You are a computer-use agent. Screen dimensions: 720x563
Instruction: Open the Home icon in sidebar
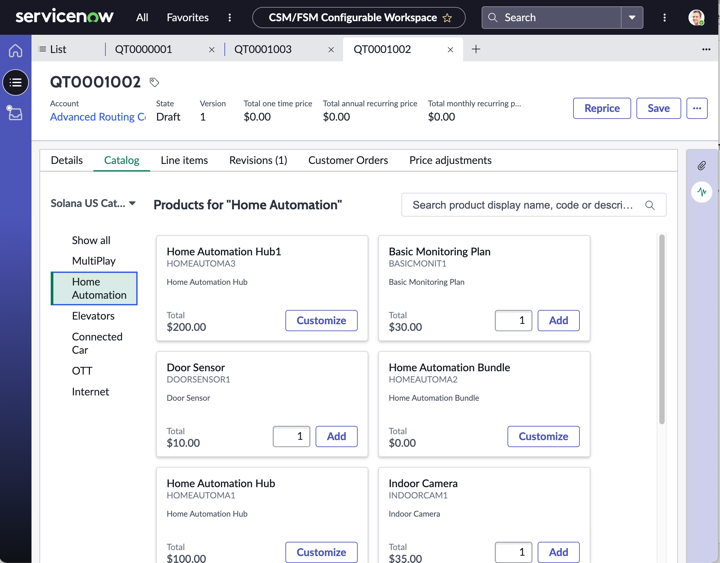pos(16,51)
